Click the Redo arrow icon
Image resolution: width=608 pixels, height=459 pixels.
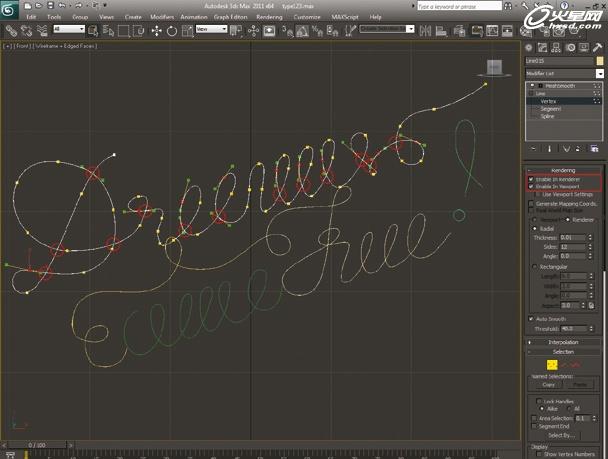(x=79, y=6)
